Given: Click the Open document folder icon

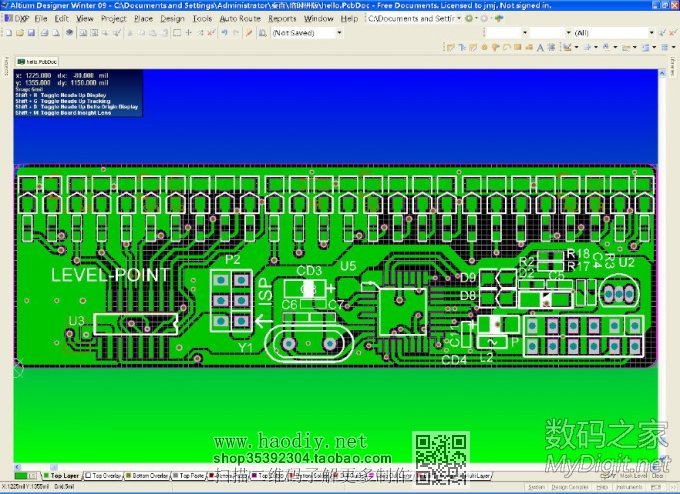Looking at the screenshot, I should coord(19,33).
